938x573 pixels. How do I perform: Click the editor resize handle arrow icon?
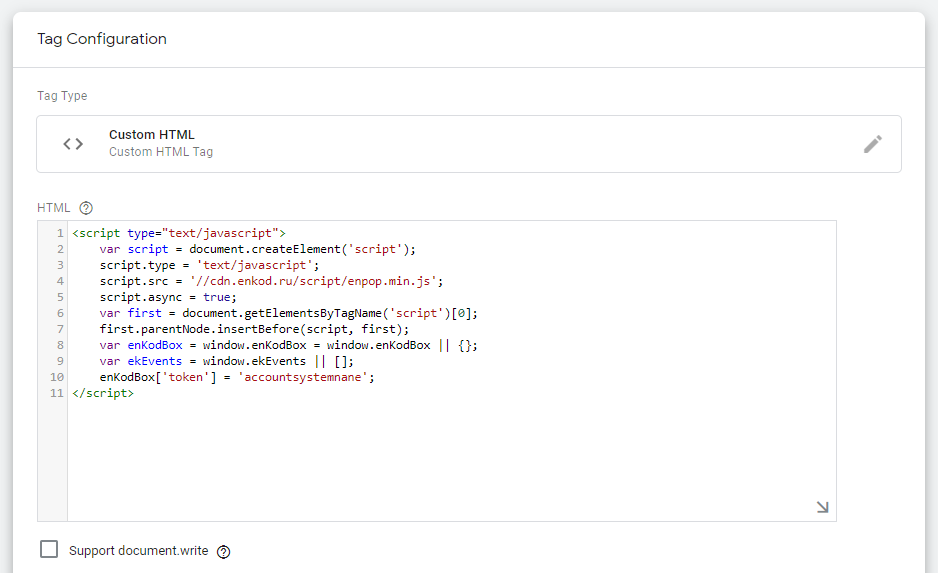[x=823, y=507]
